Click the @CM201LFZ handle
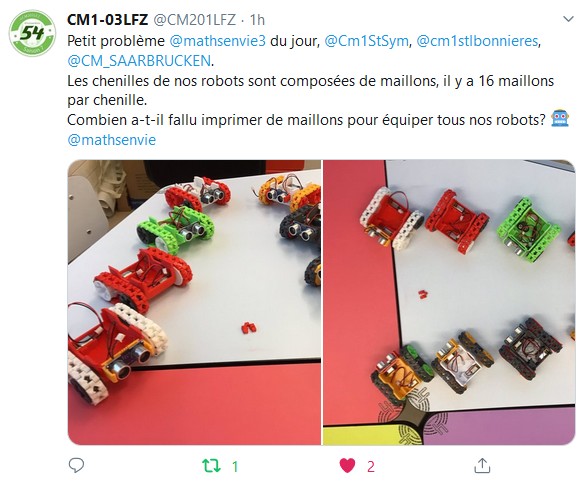This screenshot has height=483, width=585. 194,19
